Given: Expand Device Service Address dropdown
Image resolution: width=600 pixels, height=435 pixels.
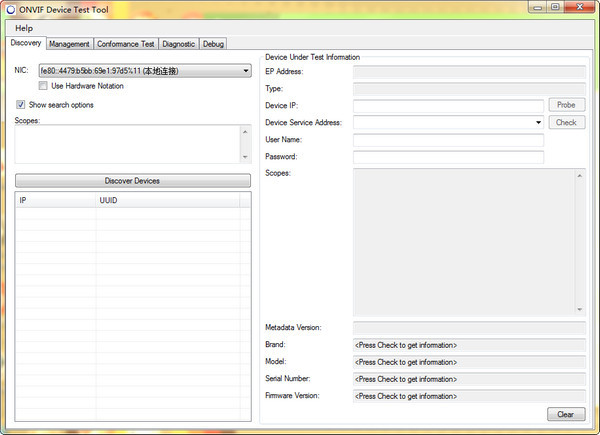Looking at the screenshot, I should click(538, 122).
